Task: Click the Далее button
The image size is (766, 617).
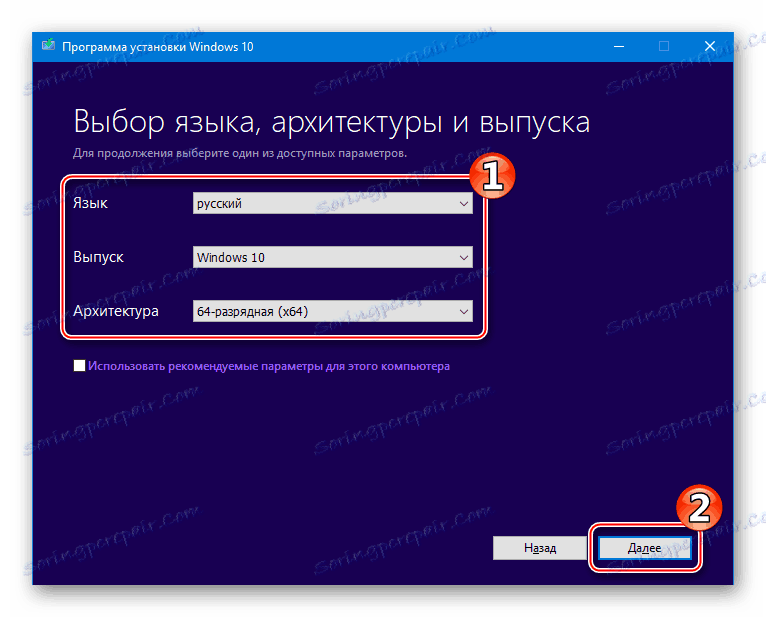Action: pos(645,548)
